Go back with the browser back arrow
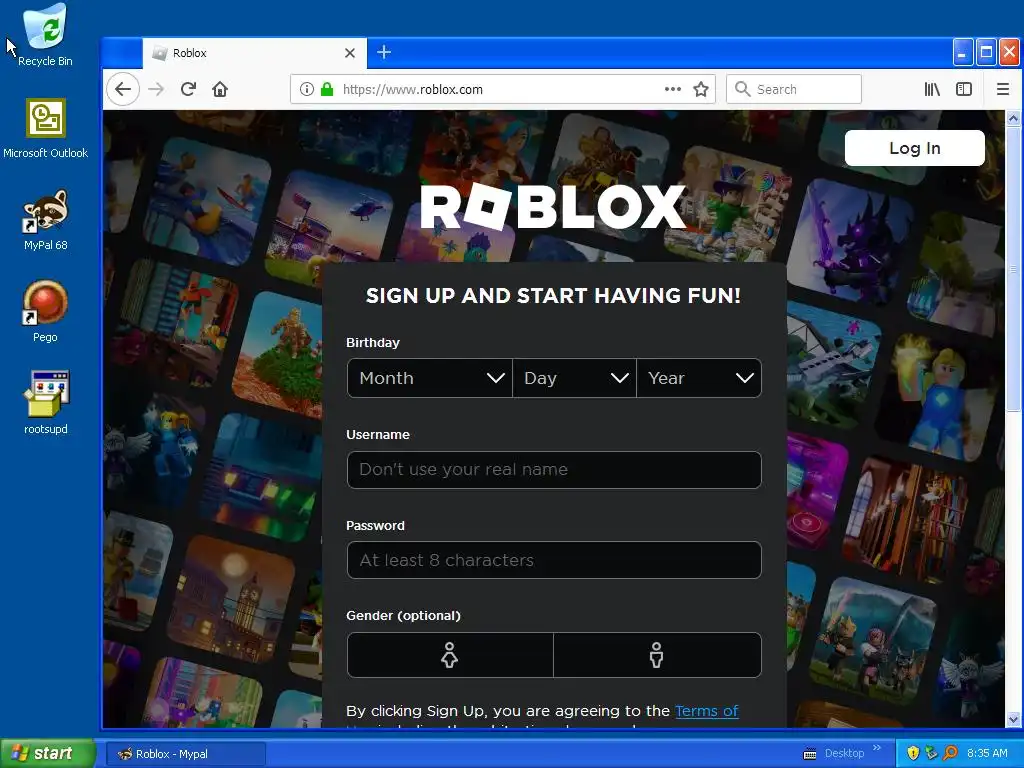This screenshot has width=1024, height=768. pos(123,89)
